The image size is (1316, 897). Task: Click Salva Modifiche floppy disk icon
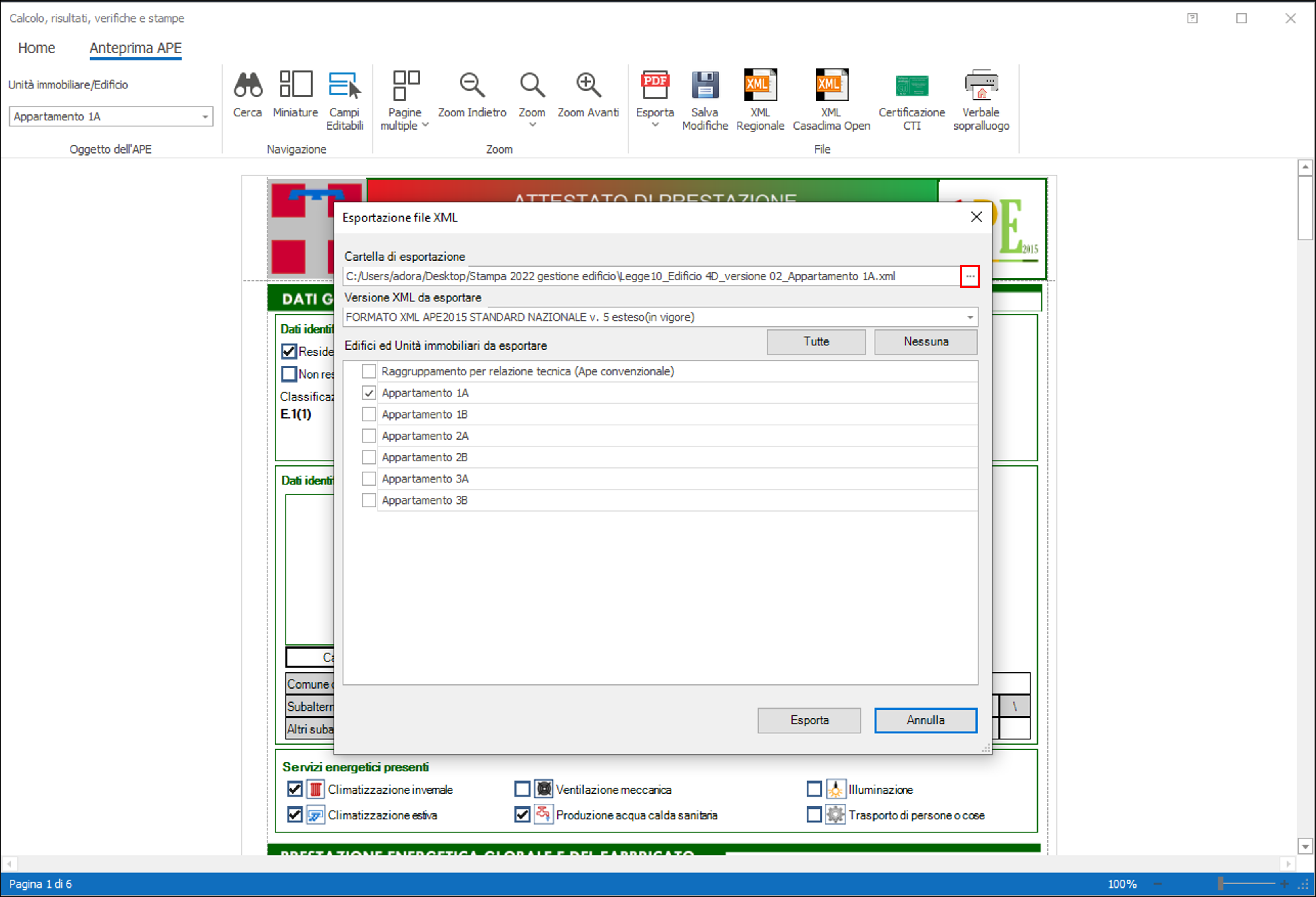pyautogui.click(x=704, y=85)
